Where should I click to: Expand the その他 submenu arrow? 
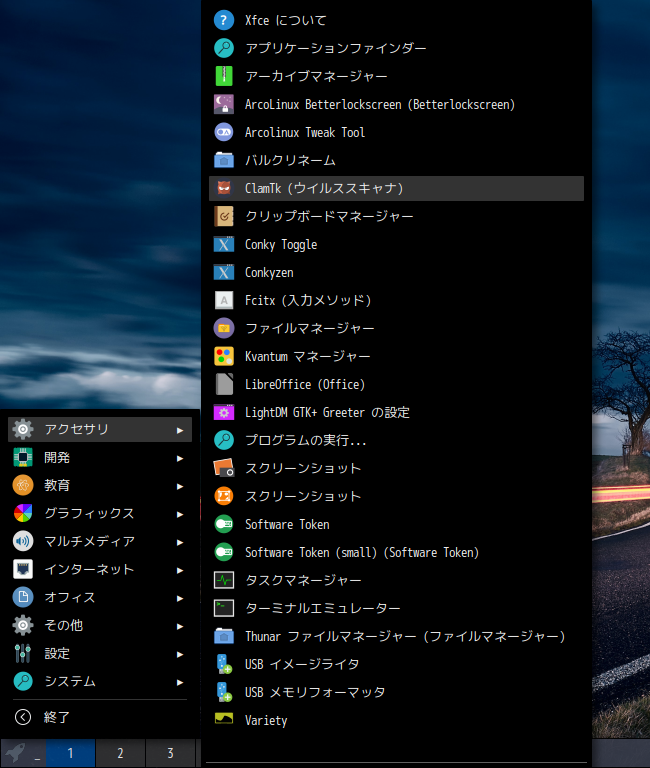tap(180, 626)
